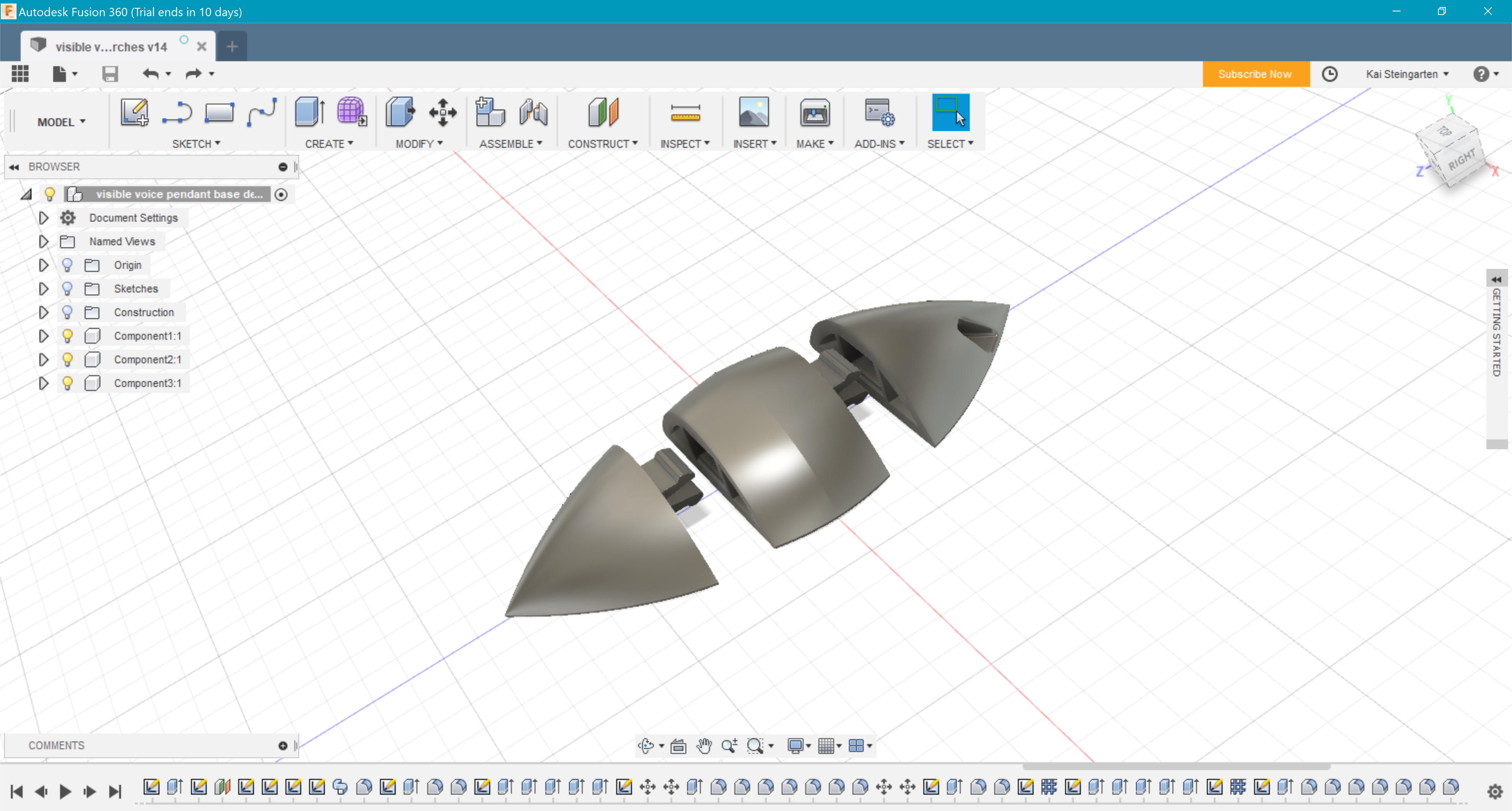Jump to timeline beginning
Viewport: 1512px width, 811px height.
tap(17, 792)
